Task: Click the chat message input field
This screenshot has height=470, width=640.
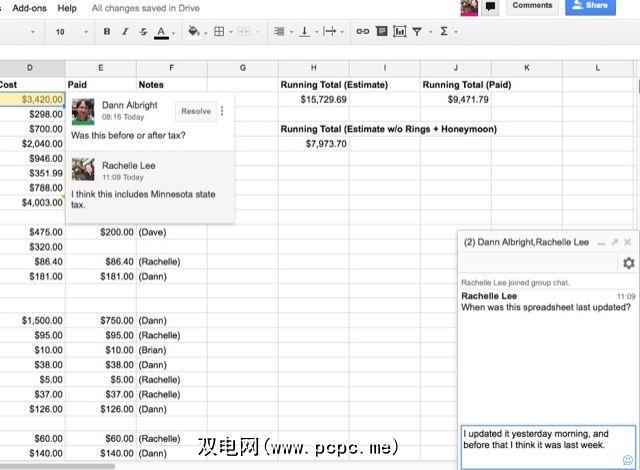Action: (x=548, y=447)
